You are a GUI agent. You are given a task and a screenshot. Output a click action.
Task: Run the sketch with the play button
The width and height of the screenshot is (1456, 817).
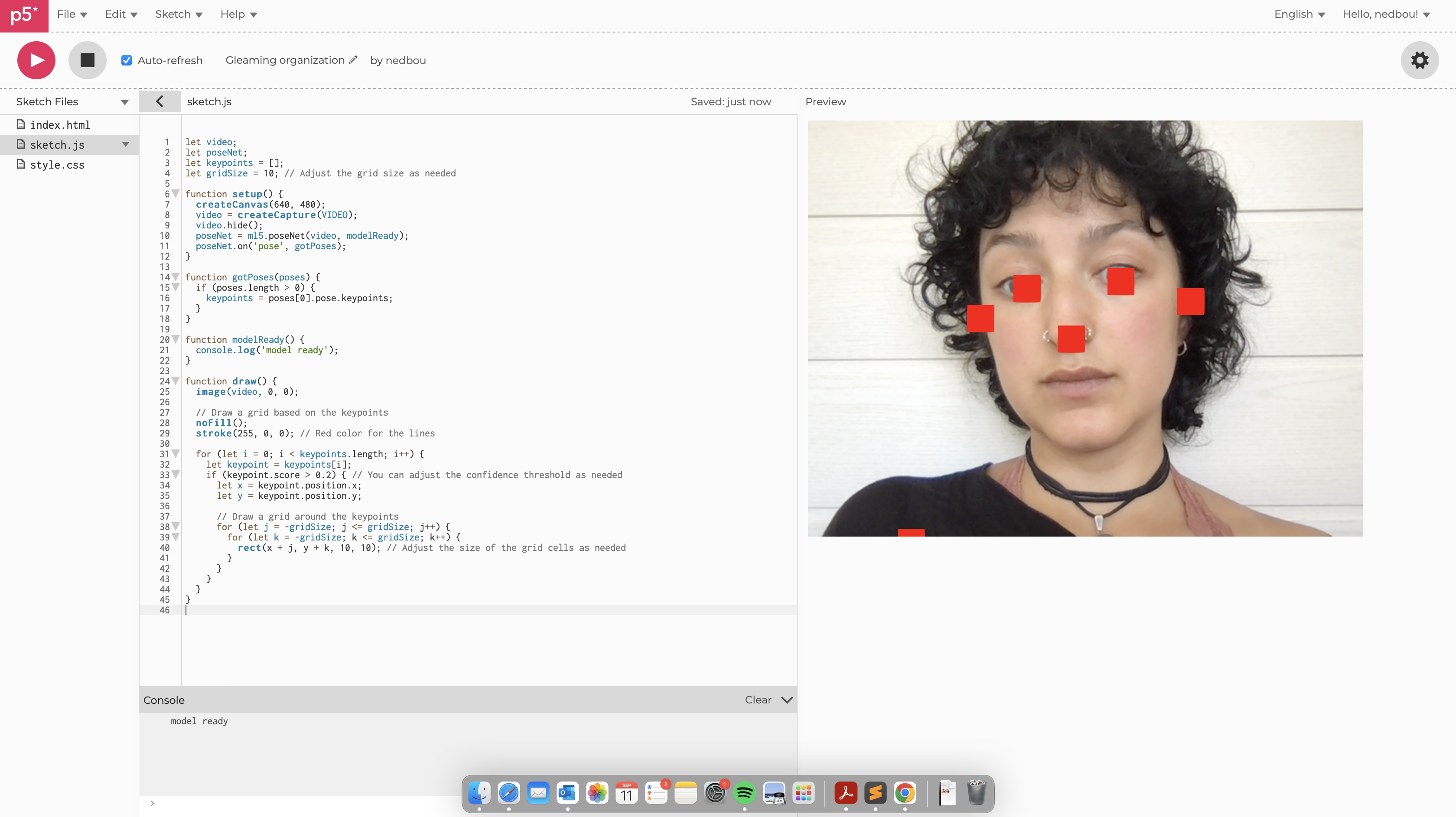[36, 60]
